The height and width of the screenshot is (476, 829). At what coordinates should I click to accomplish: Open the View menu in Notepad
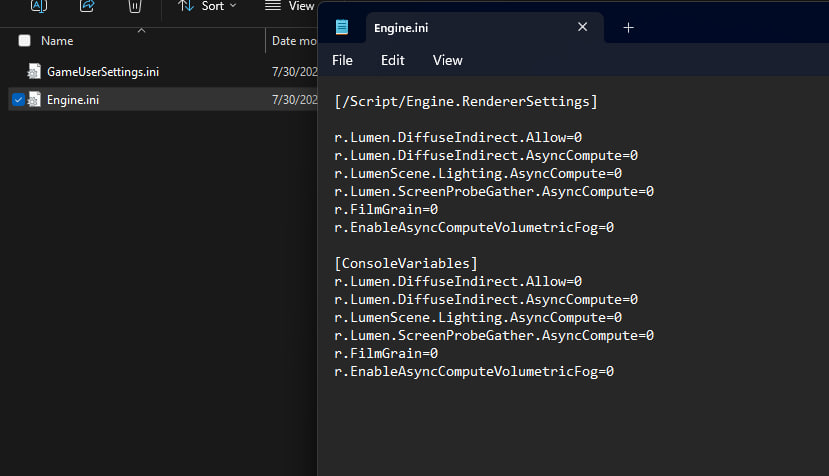[447, 60]
